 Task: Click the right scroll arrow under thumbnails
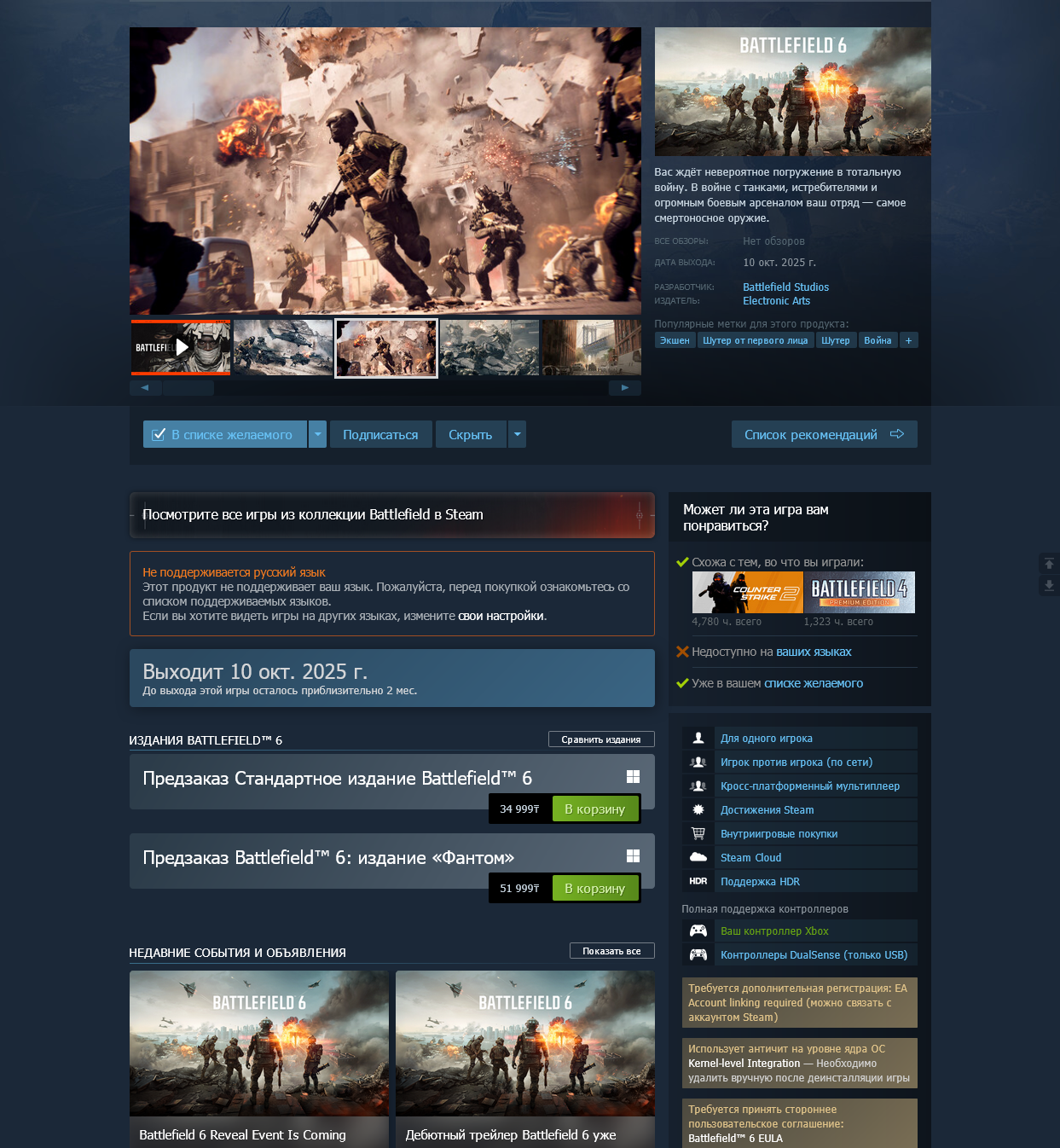(x=625, y=388)
